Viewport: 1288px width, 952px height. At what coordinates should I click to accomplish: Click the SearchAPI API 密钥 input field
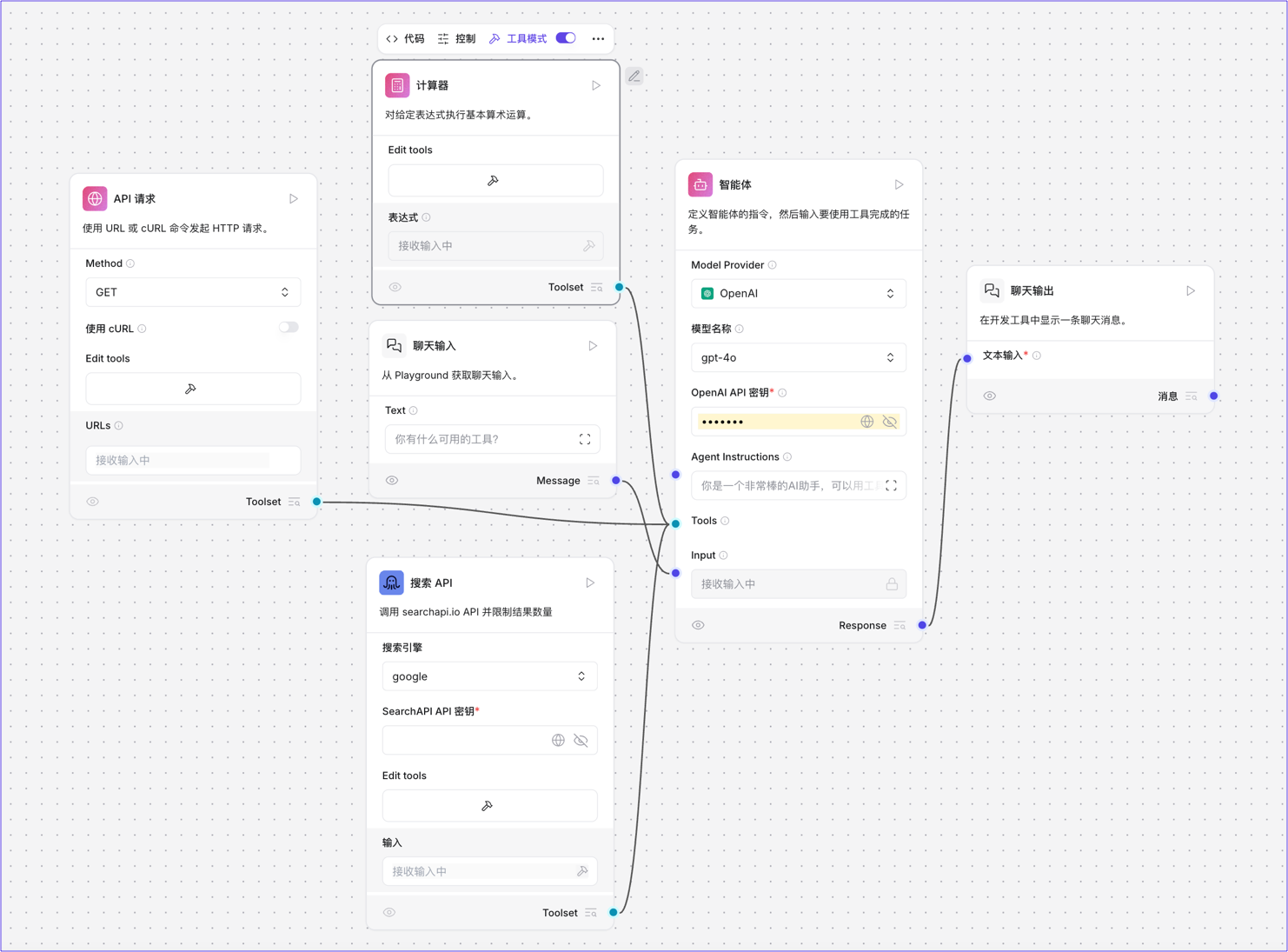coord(465,741)
